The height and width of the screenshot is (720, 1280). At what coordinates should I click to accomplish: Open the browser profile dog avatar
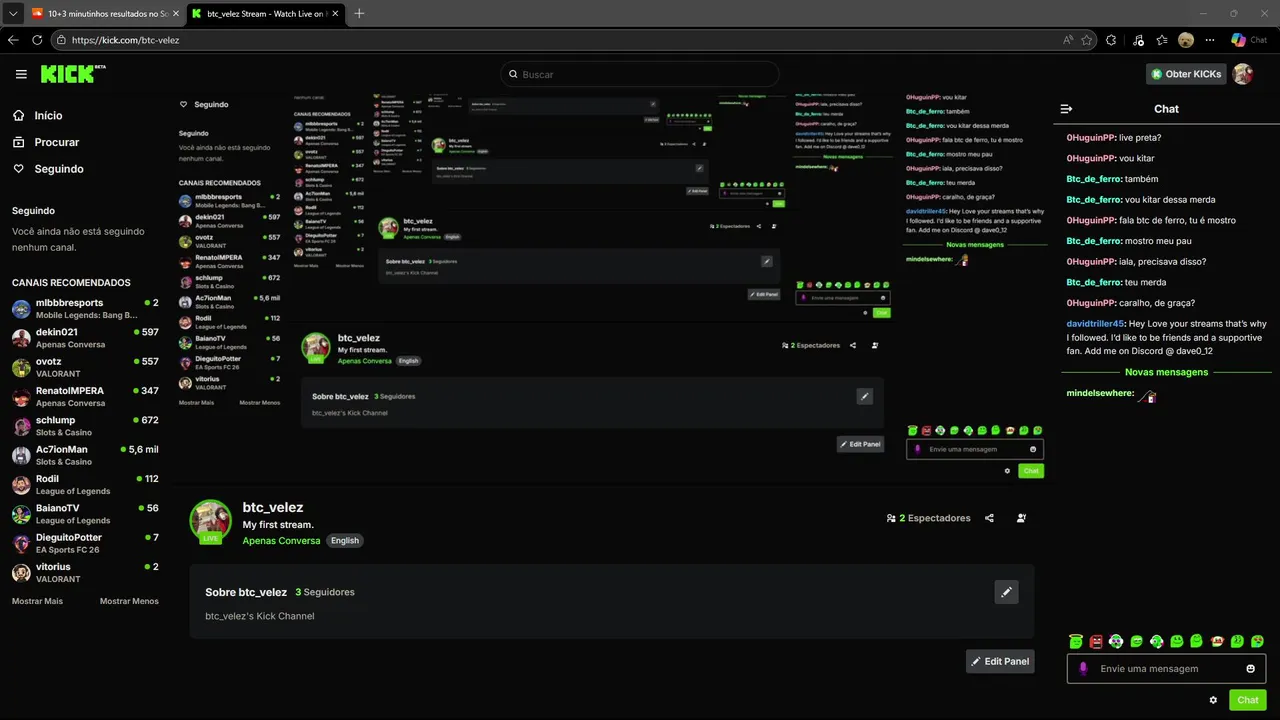(1186, 40)
